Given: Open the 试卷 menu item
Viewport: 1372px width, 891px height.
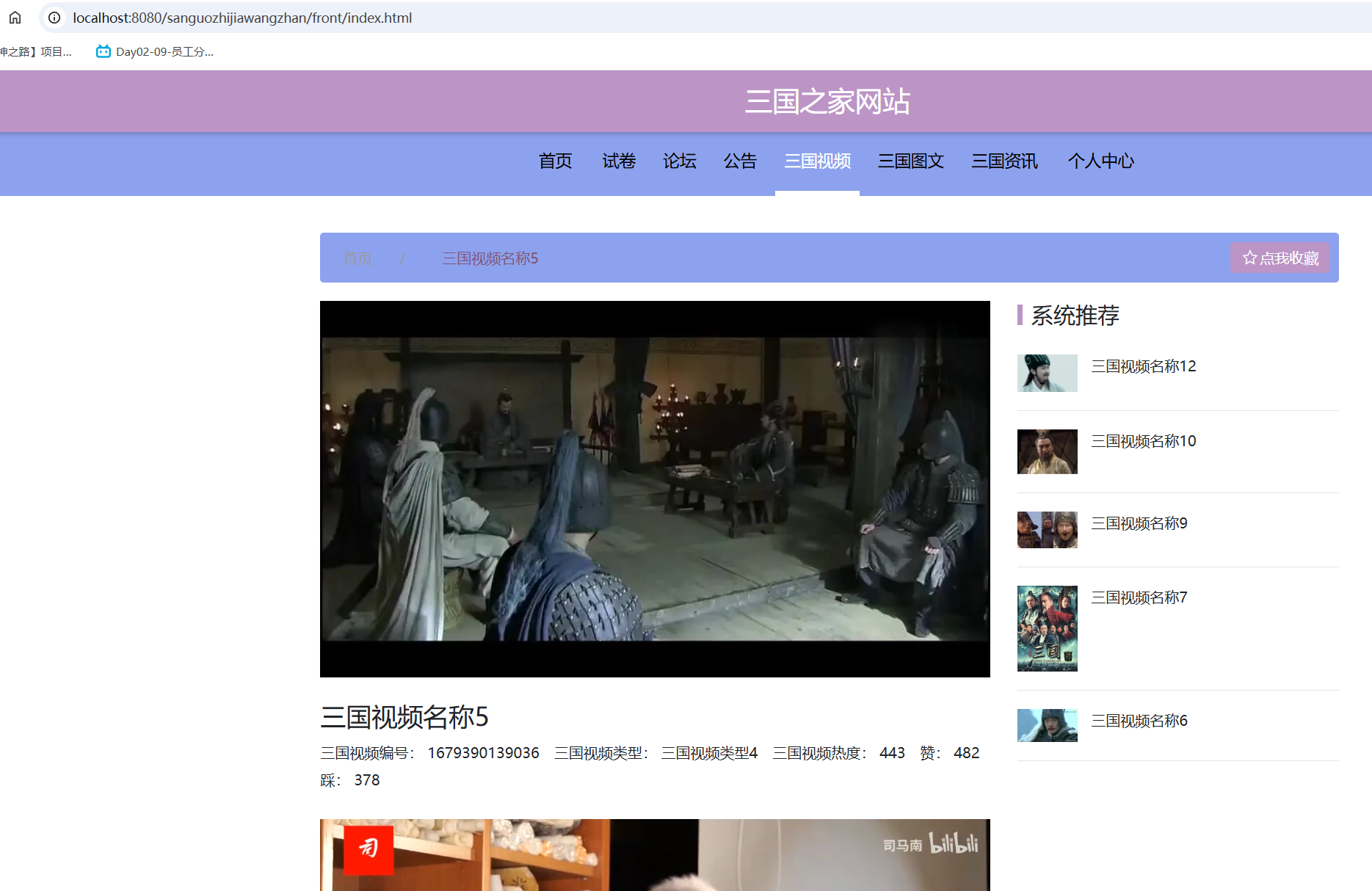Looking at the screenshot, I should click(x=619, y=161).
